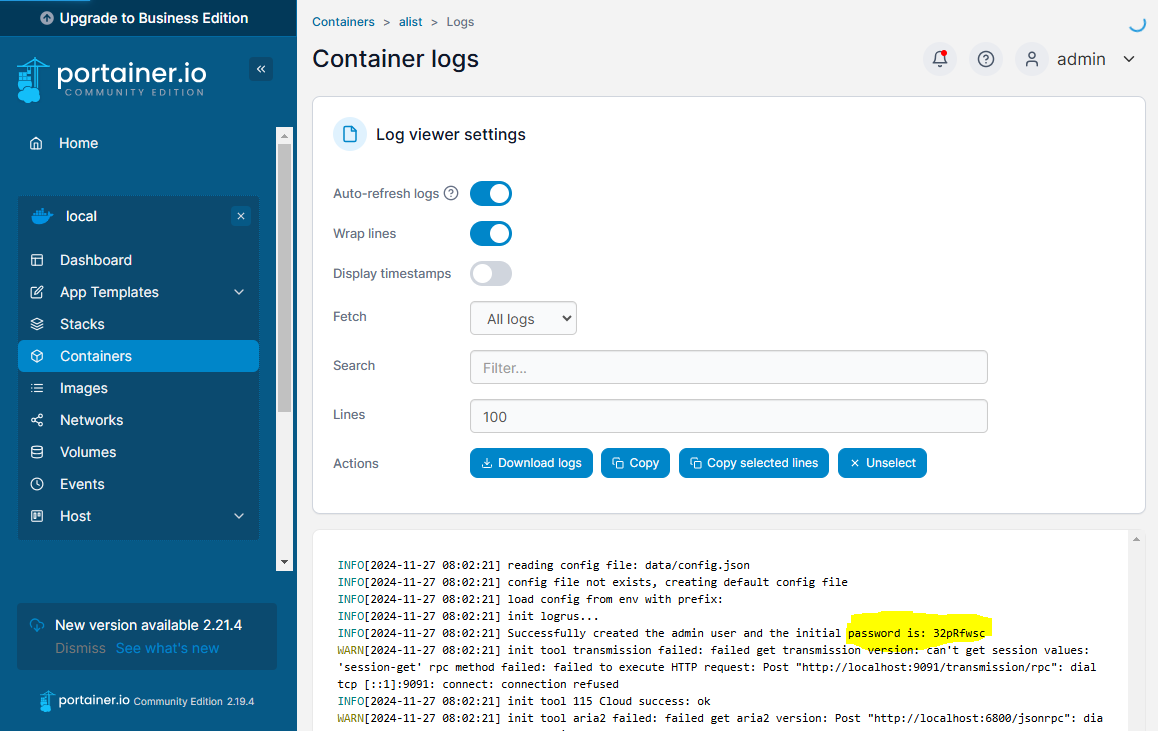Go back to Containers via breadcrumb
Viewport: 1158px width, 731px height.
click(x=345, y=21)
